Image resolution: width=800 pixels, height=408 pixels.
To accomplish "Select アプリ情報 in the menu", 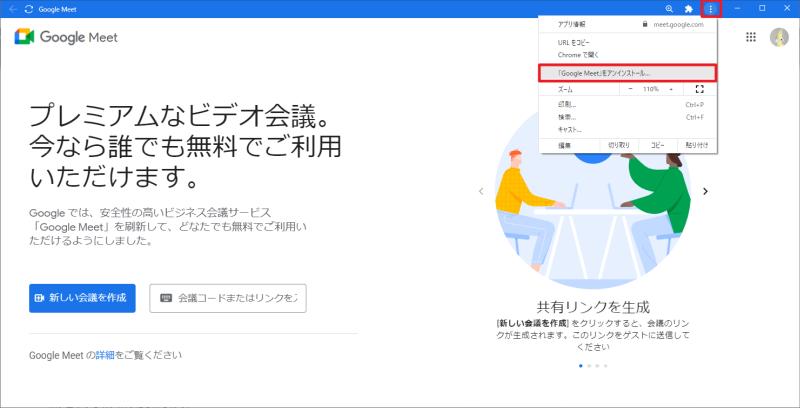I will [572, 24].
